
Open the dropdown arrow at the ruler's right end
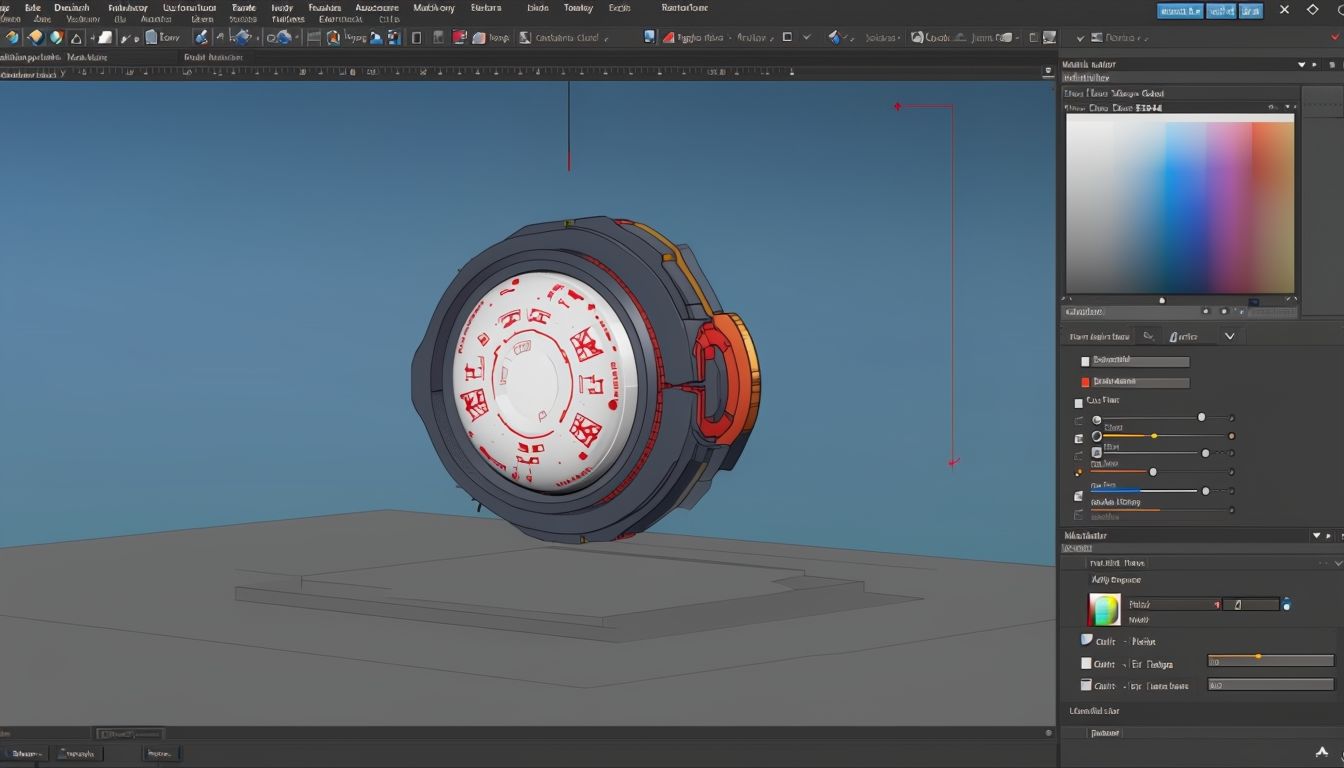[x=1047, y=72]
